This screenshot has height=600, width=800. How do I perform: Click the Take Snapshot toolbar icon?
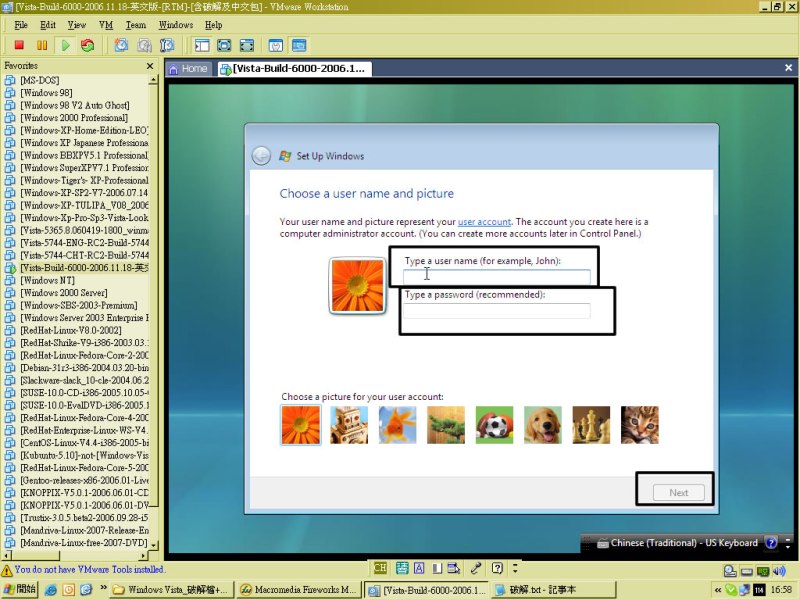pyautogui.click(x=121, y=45)
